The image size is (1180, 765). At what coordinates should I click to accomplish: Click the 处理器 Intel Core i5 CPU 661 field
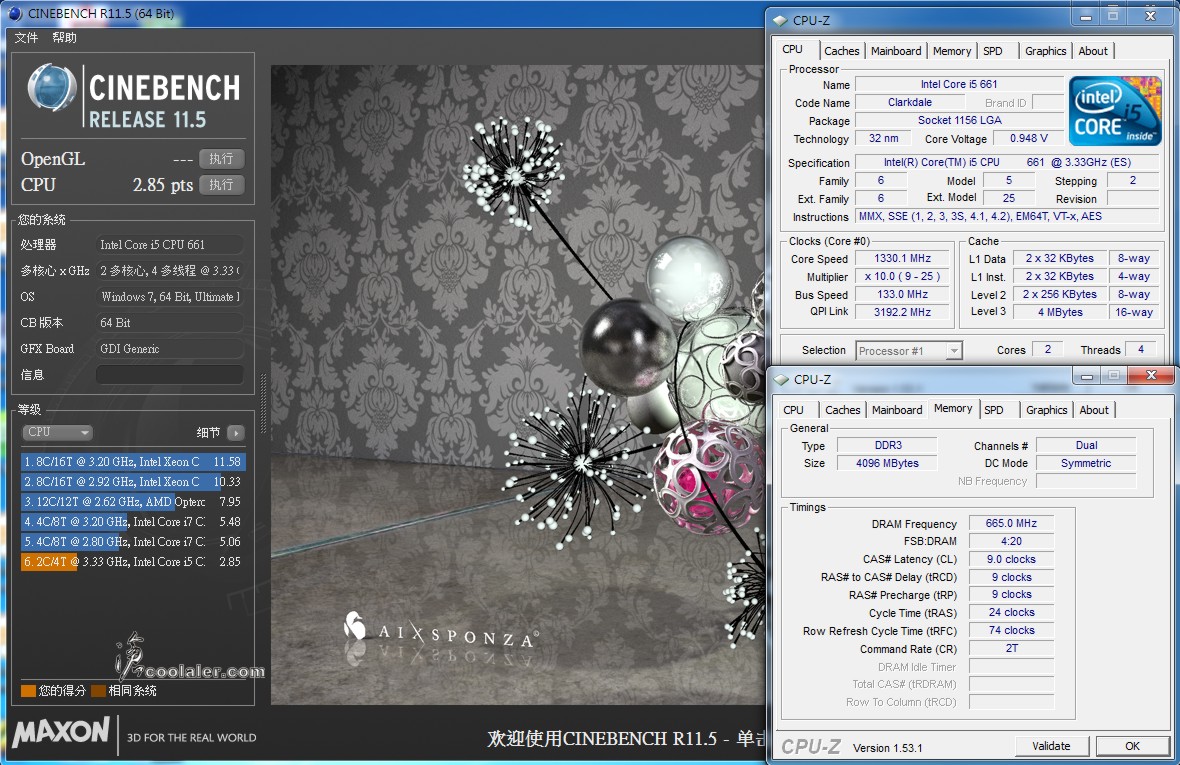170,244
